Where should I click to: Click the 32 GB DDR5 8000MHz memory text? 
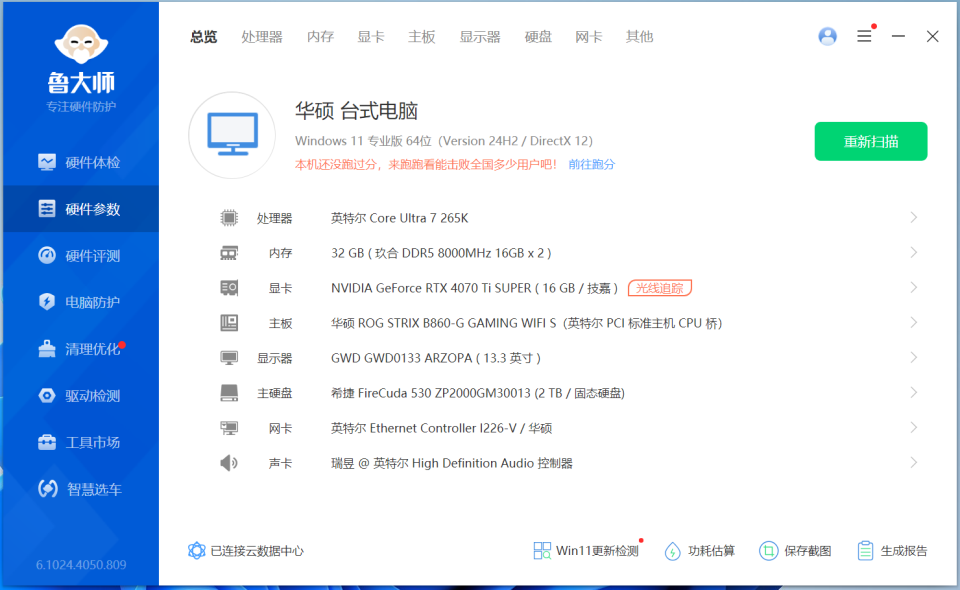click(441, 253)
